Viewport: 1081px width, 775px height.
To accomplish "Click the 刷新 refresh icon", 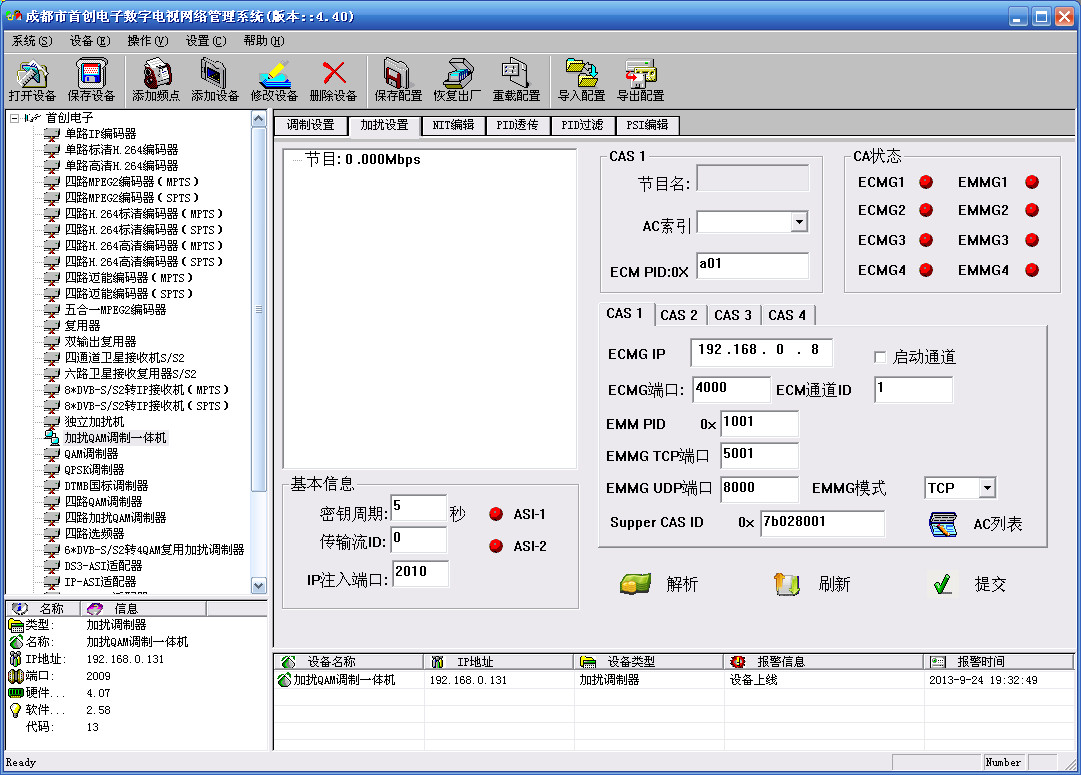I will pyautogui.click(x=787, y=584).
